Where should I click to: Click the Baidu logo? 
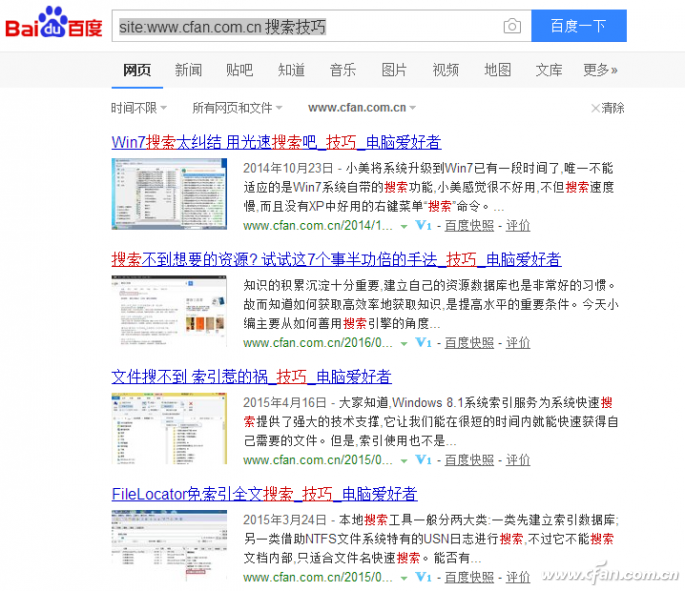coord(54,23)
